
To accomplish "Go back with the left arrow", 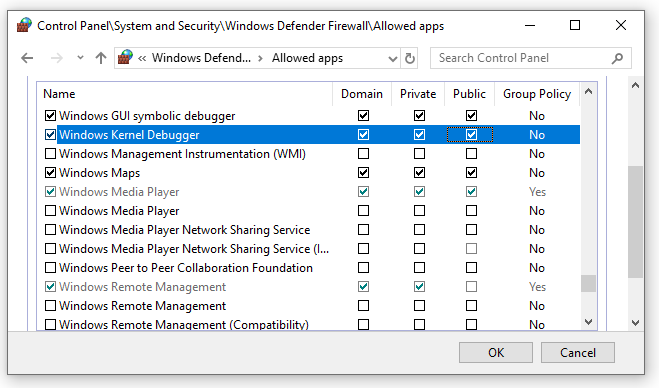I will point(27,58).
